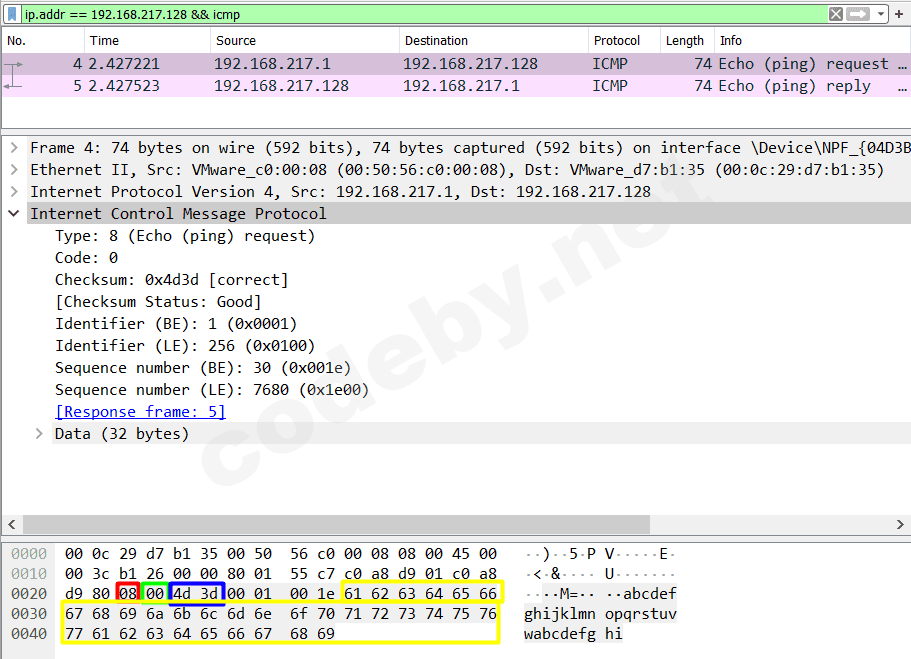911x659 pixels.
Task: Select the Code: 0 field
Action: click(87, 257)
